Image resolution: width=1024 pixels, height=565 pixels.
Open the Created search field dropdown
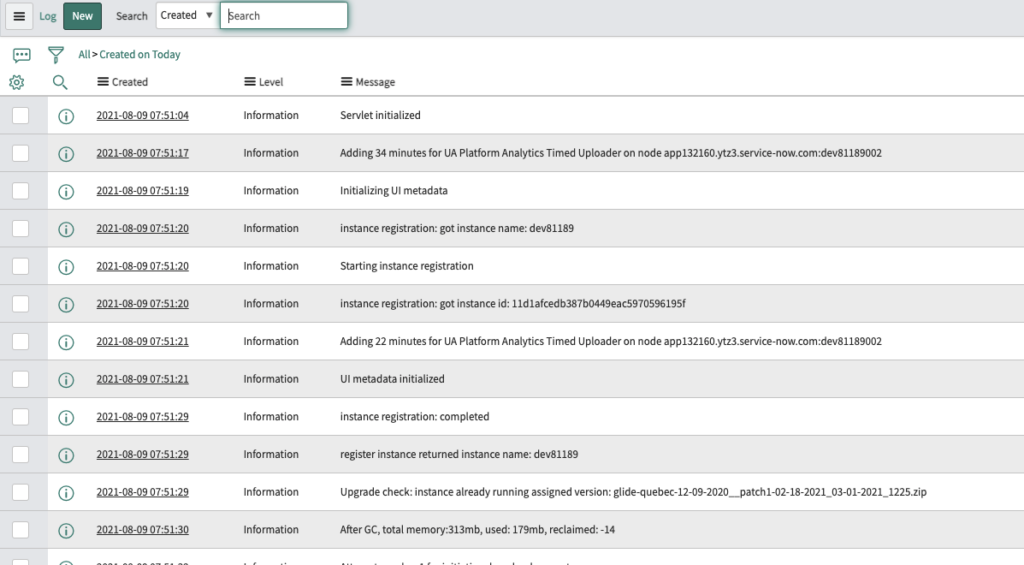click(186, 16)
